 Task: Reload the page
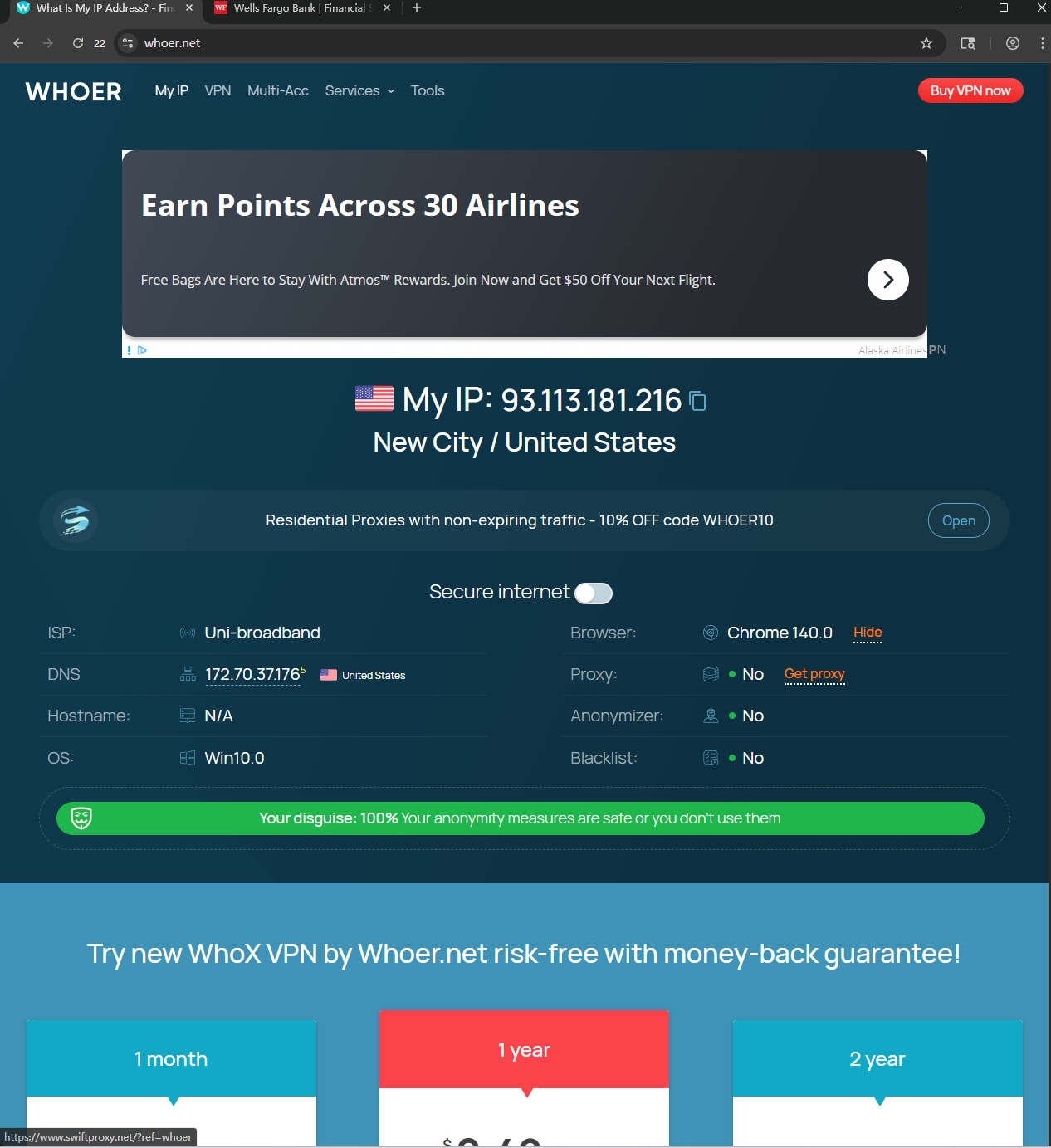coord(78,43)
